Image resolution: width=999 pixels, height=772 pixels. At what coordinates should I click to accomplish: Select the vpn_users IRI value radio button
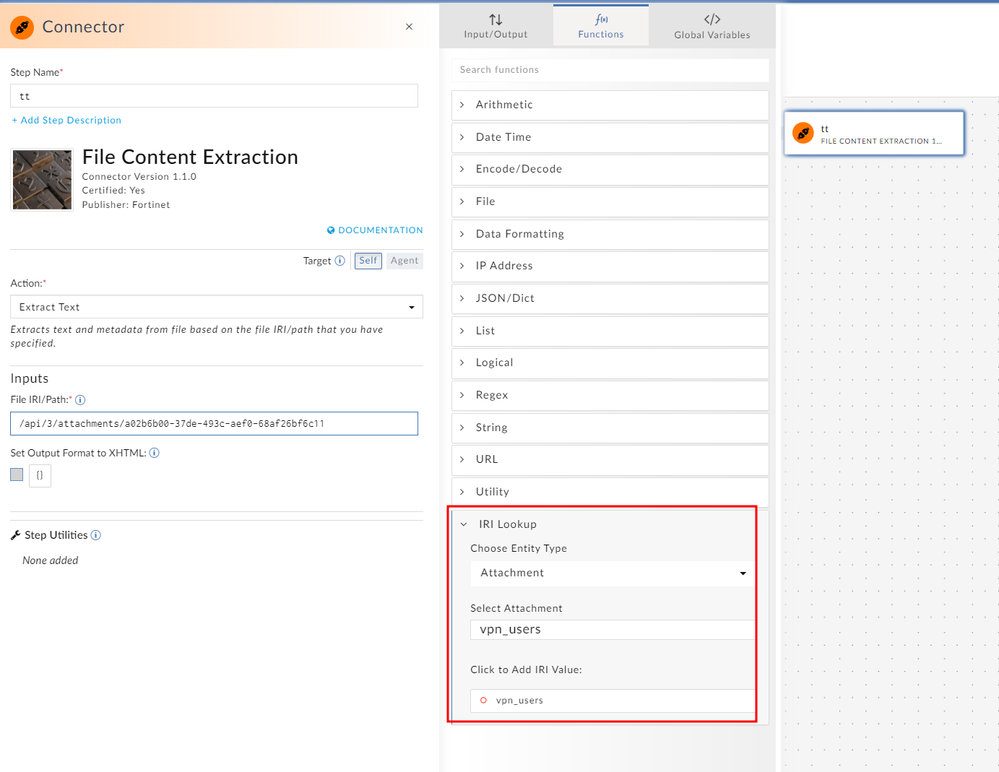click(484, 701)
